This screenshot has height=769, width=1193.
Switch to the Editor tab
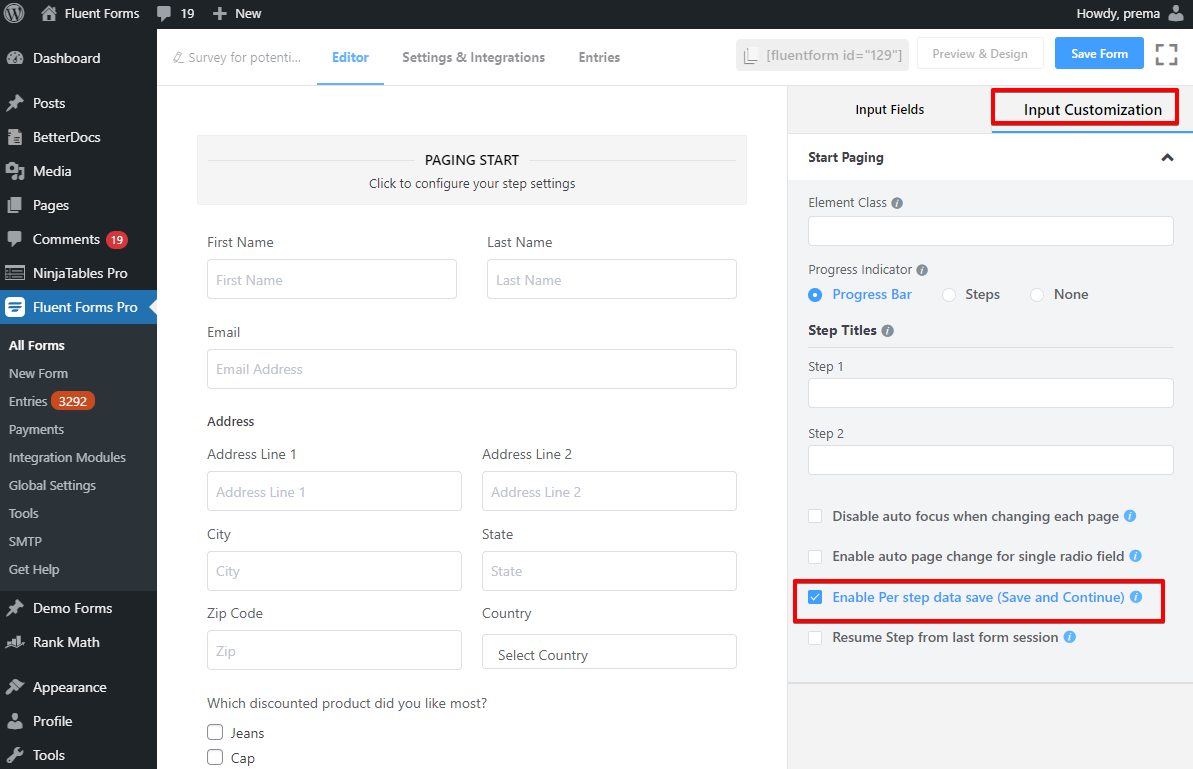(350, 57)
